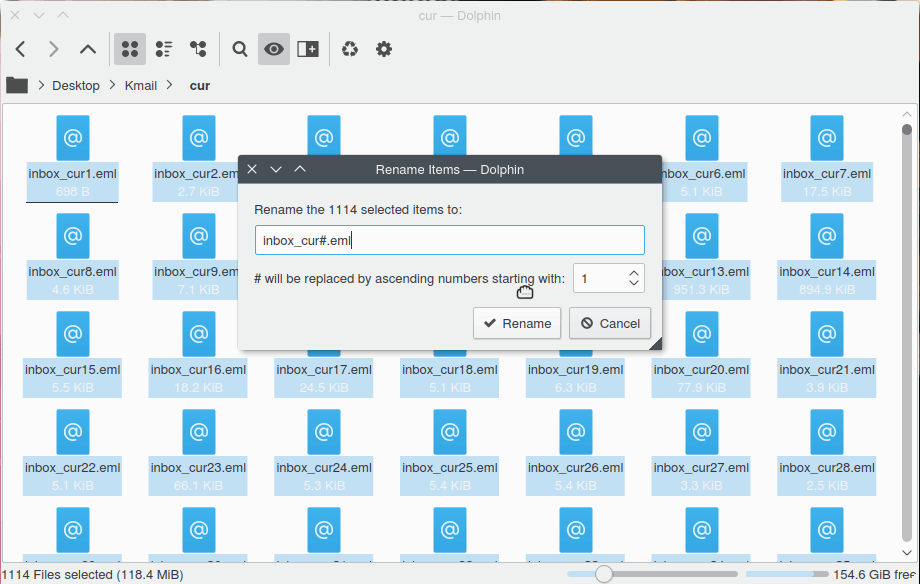Open the file search bar
The image size is (920, 584).
tap(240, 48)
